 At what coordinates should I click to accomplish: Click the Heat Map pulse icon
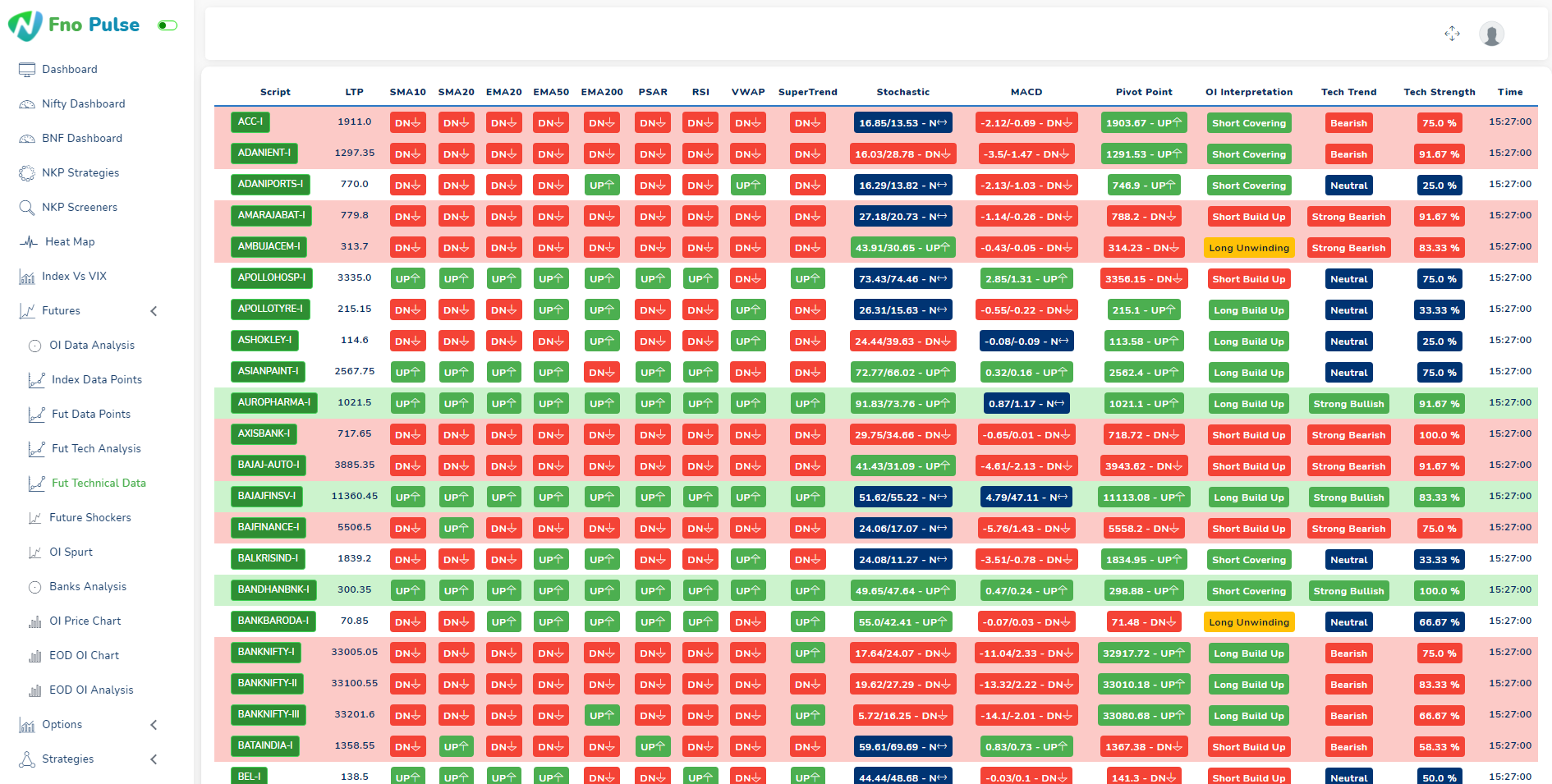pyautogui.click(x=30, y=242)
